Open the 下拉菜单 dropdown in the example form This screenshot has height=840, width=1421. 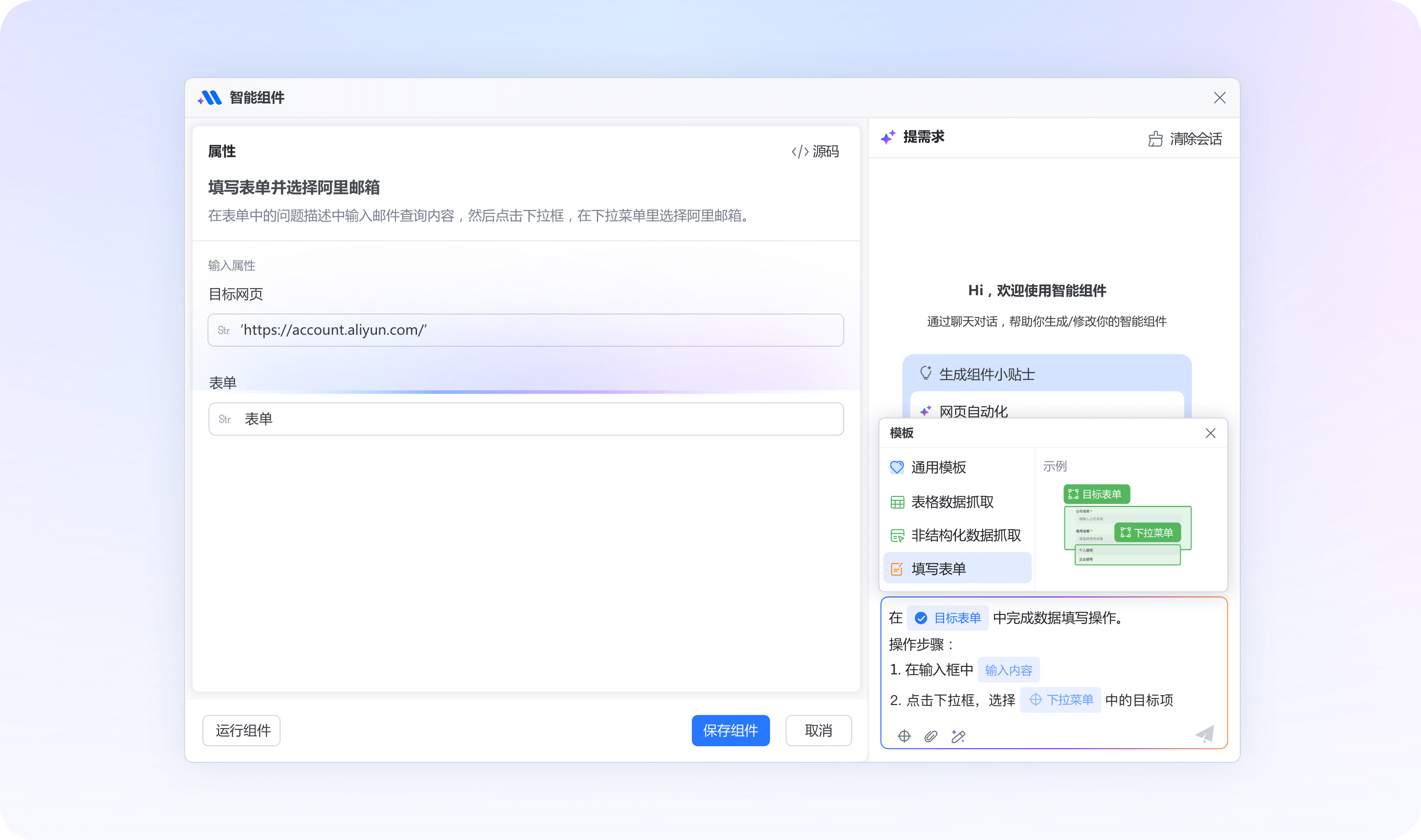pyautogui.click(x=1147, y=532)
